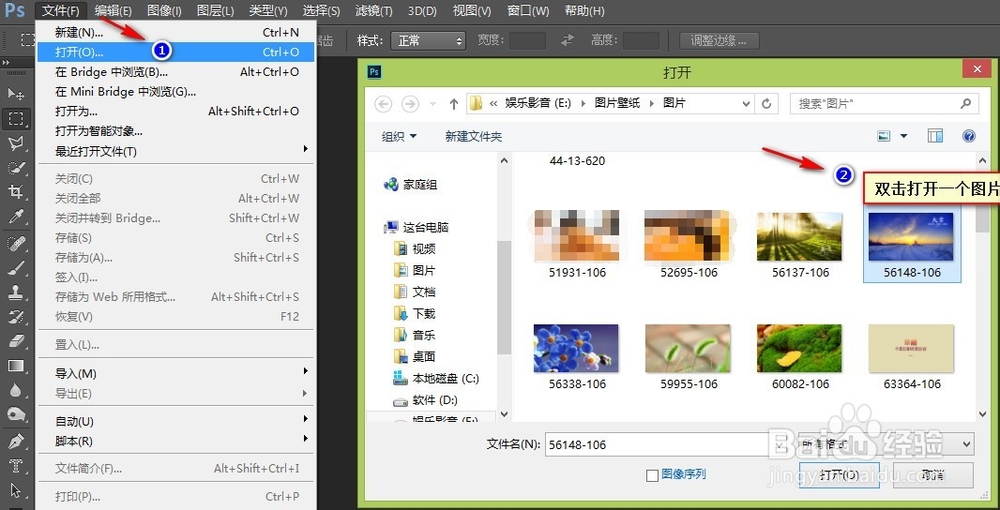The width and height of the screenshot is (1000, 510).
Task: Expand the 脚本 submenu
Action: coord(176,441)
